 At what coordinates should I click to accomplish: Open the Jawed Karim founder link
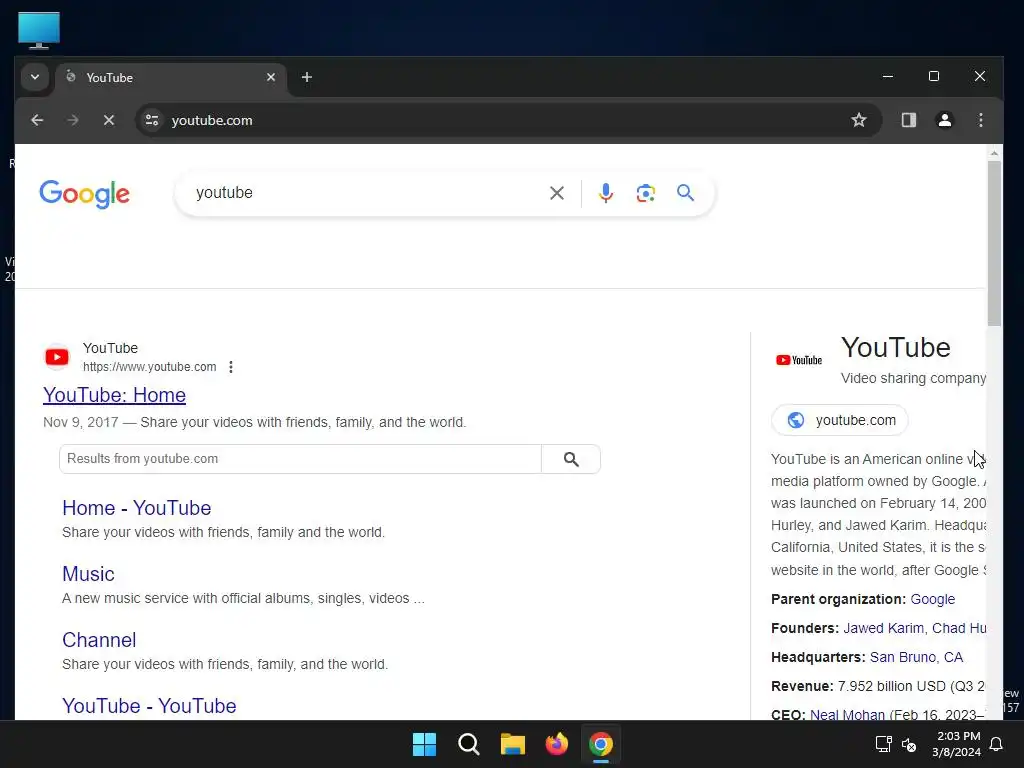(x=883, y=628)
